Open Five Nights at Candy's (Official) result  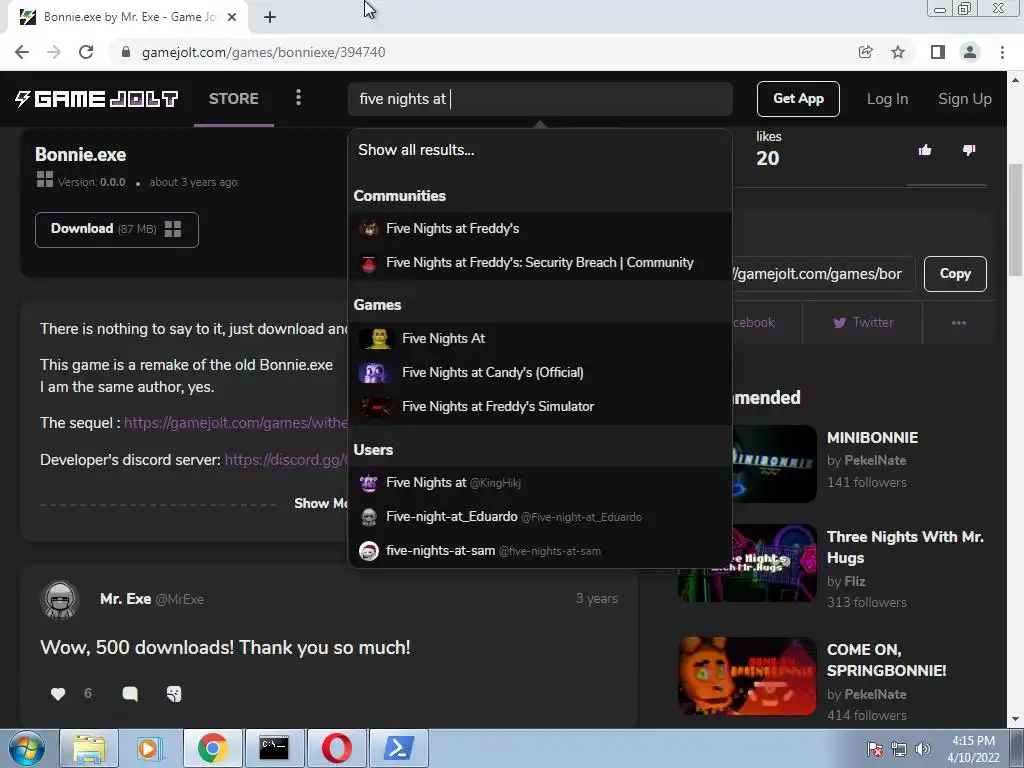pyautogui.click(x=539, y=372)
